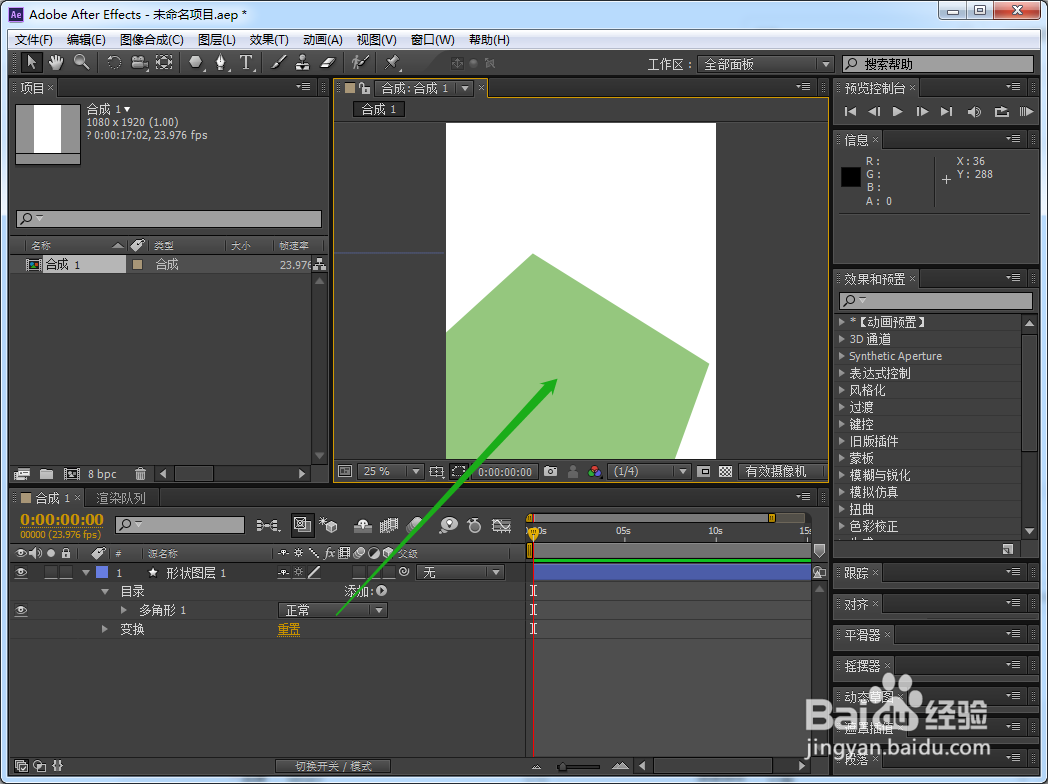The width and height of the screenshot is (1048, 784).
Task: Expand the 多角形 1 properties
Action: 124,610
